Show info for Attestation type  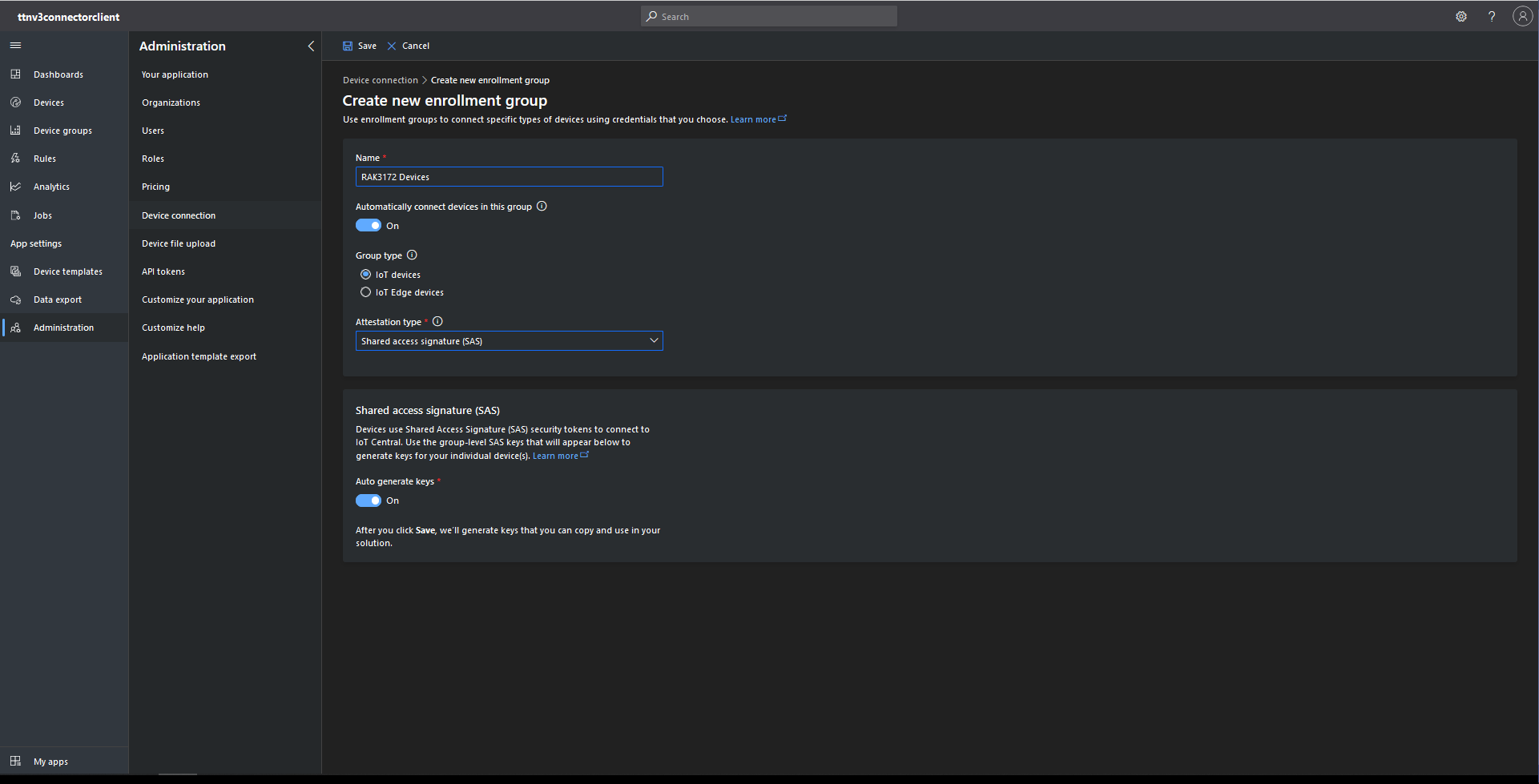437,322
